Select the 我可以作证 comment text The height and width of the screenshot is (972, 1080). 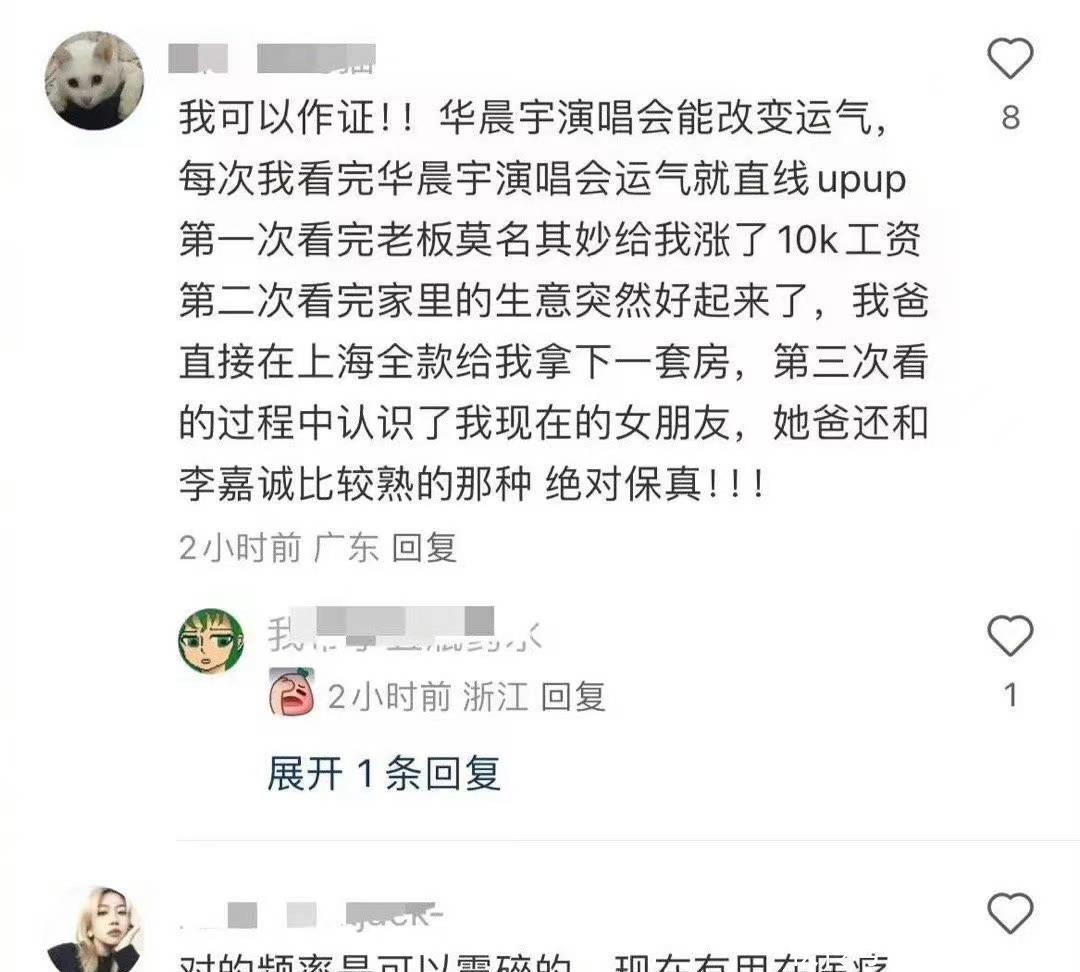[x=553, y=301]
